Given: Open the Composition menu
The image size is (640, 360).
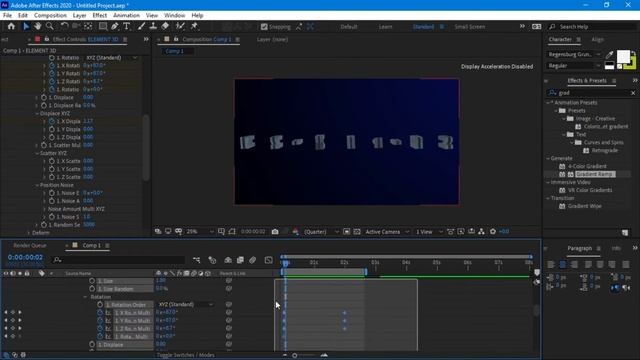Looking at the screenshot, I should (x=50, y=15).
